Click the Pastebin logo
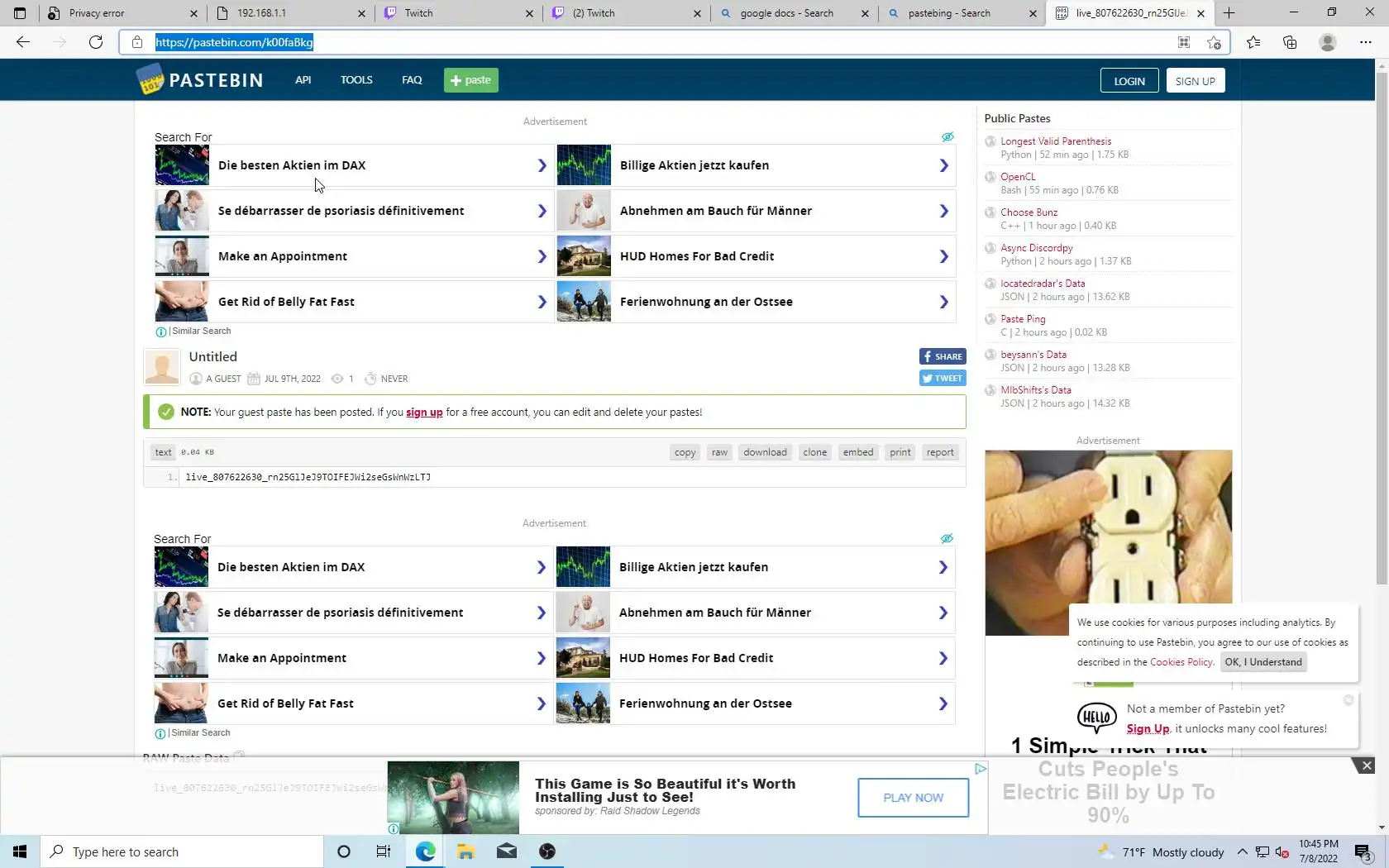 pyautogui.click(x=199, y=80)
